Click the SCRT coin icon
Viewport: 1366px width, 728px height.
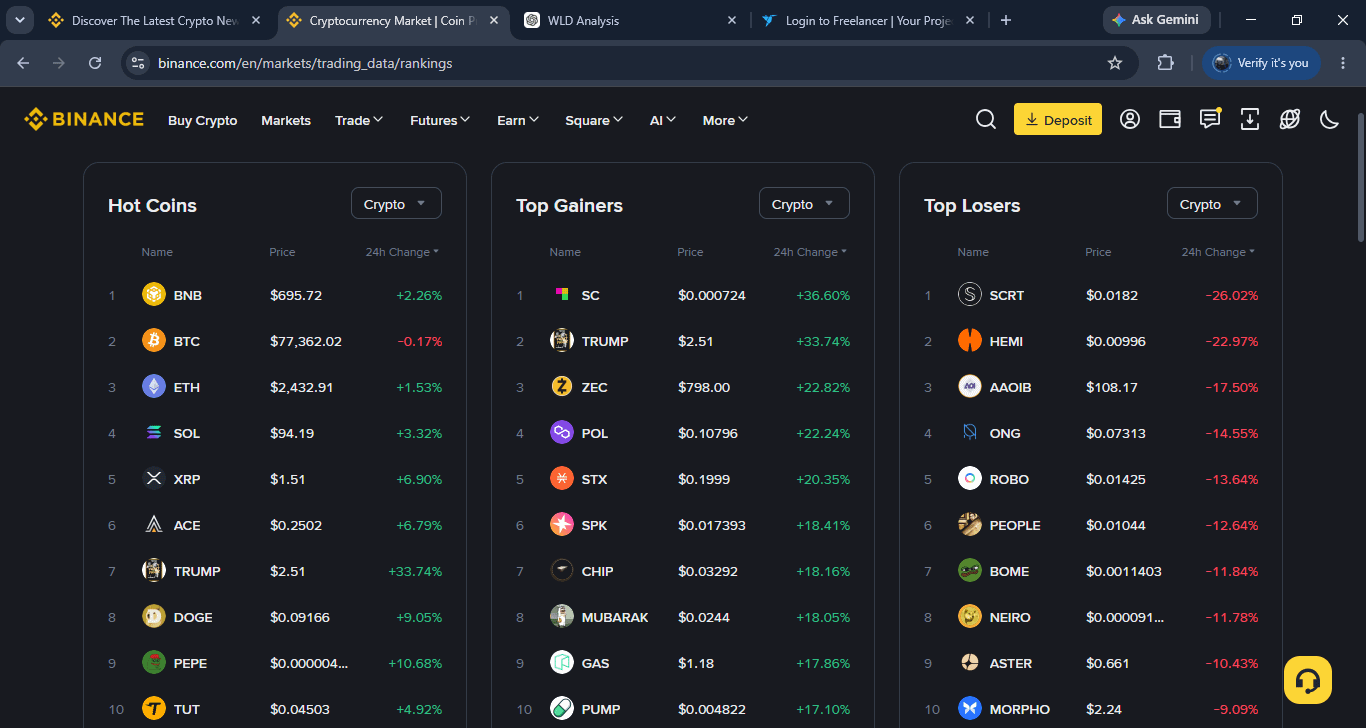pyautogui.click(x=970, y=295)
